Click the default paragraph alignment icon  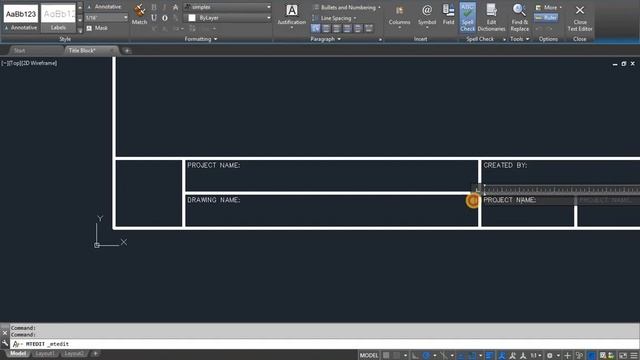316,28
